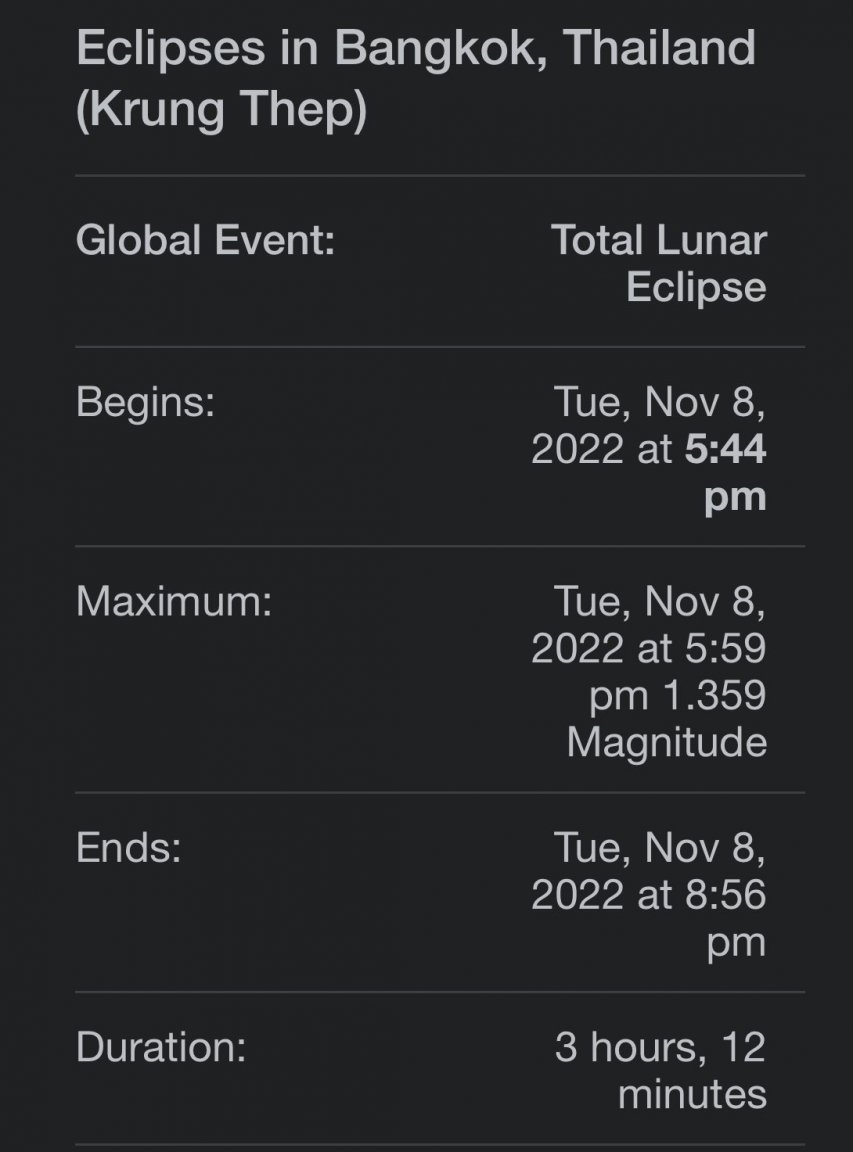Select the 3 hours, 12 text
The width and height of the screenshot is (853, 1152).
coord(661,1048)
